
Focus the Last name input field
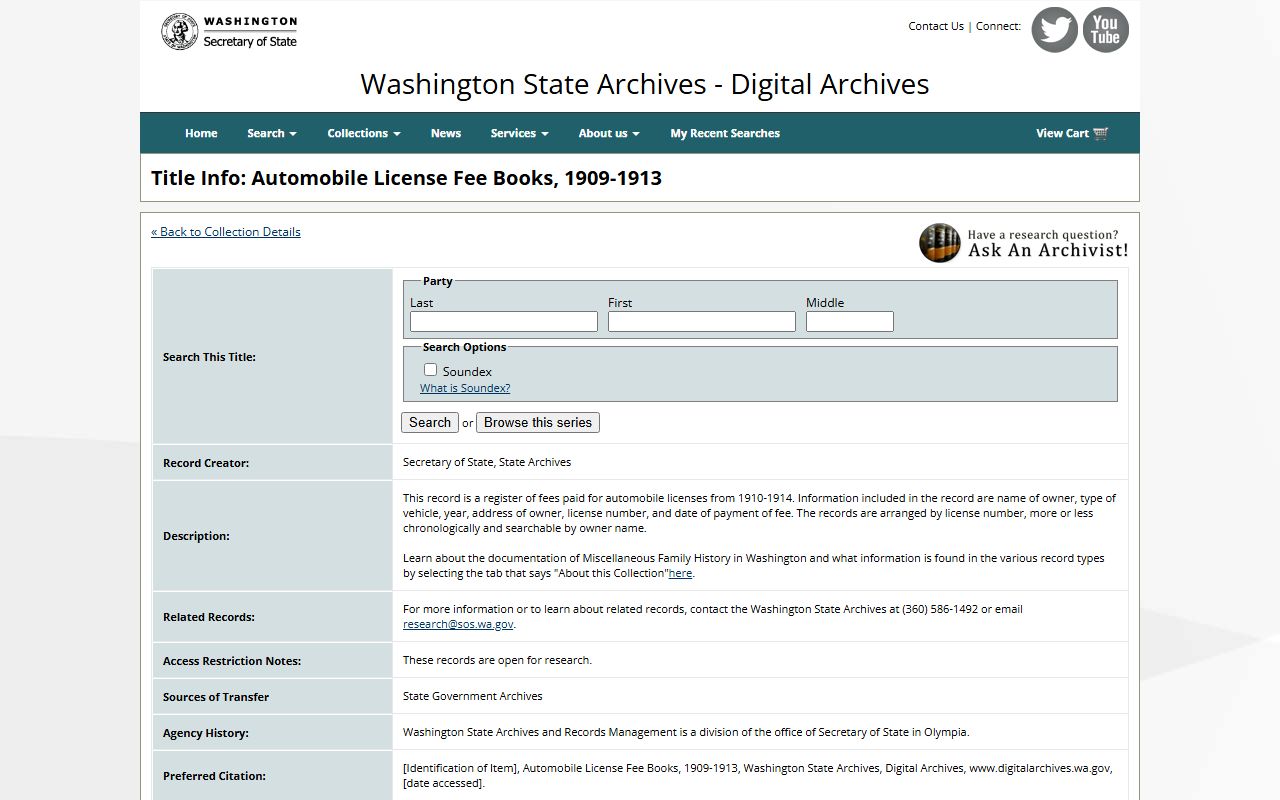(x=504, y=321)
